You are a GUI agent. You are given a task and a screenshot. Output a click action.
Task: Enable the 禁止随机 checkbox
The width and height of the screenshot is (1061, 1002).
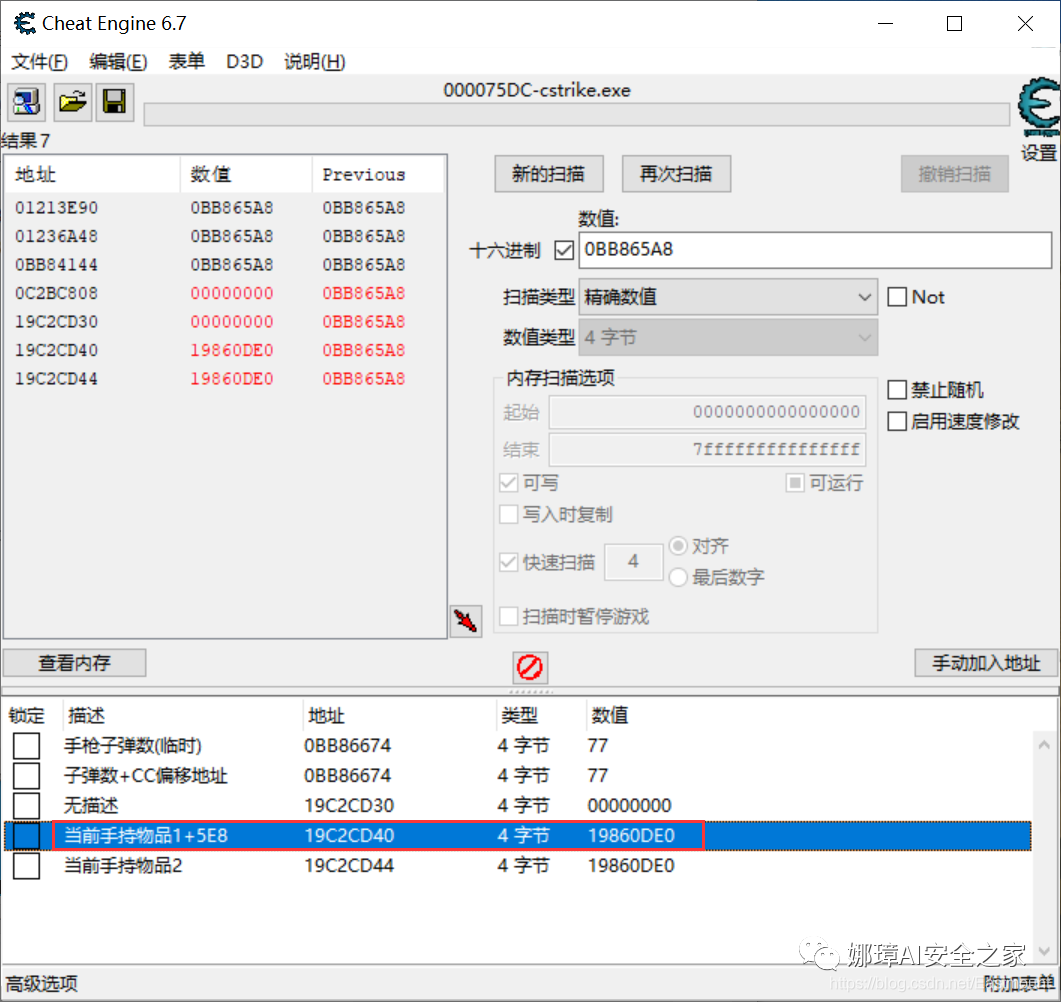897,390
